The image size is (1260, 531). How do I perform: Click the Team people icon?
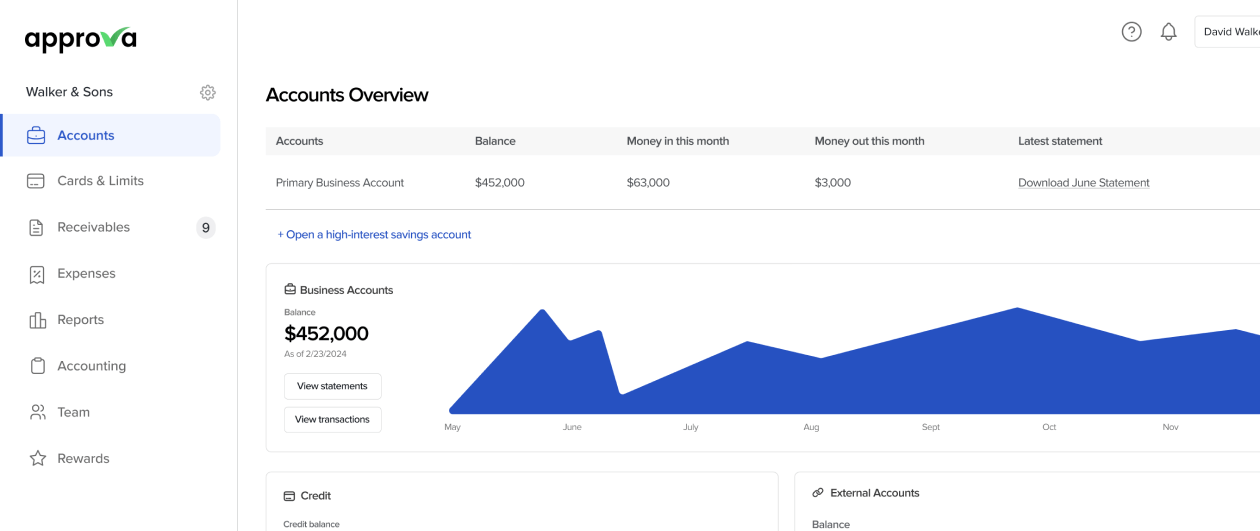(x=37, y=412)
